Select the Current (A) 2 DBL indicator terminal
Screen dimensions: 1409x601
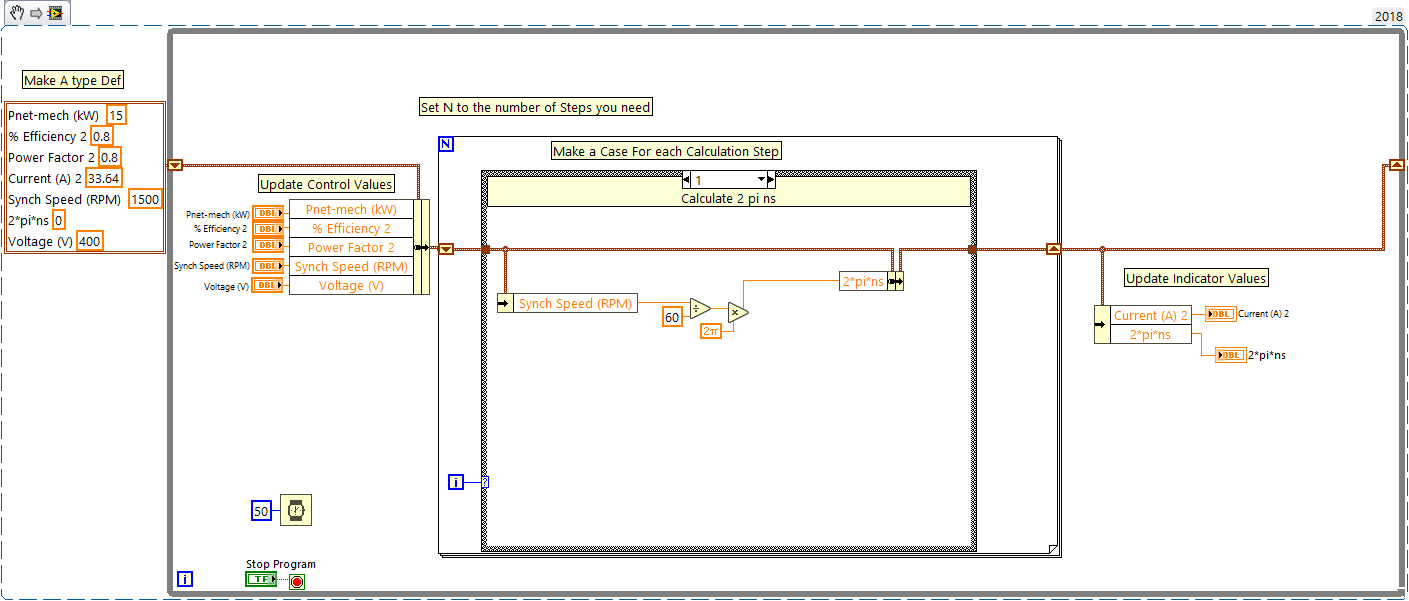1220,313
